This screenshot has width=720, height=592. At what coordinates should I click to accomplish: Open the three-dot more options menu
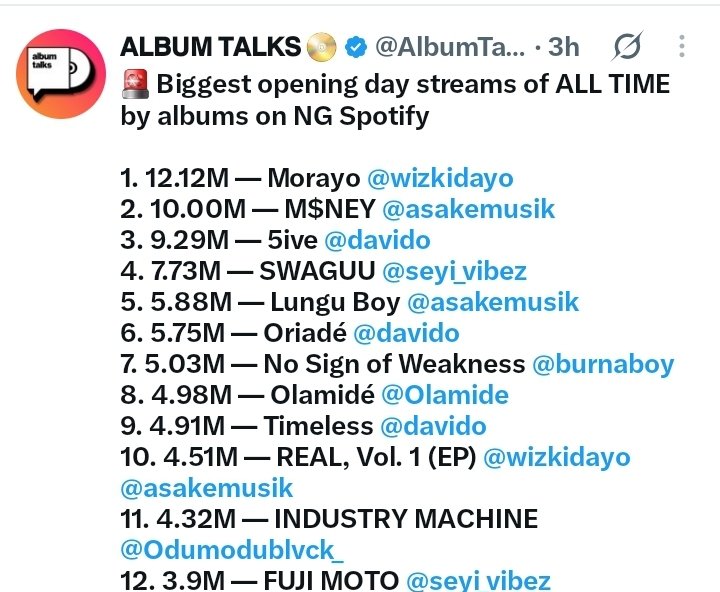click(682, 46)
